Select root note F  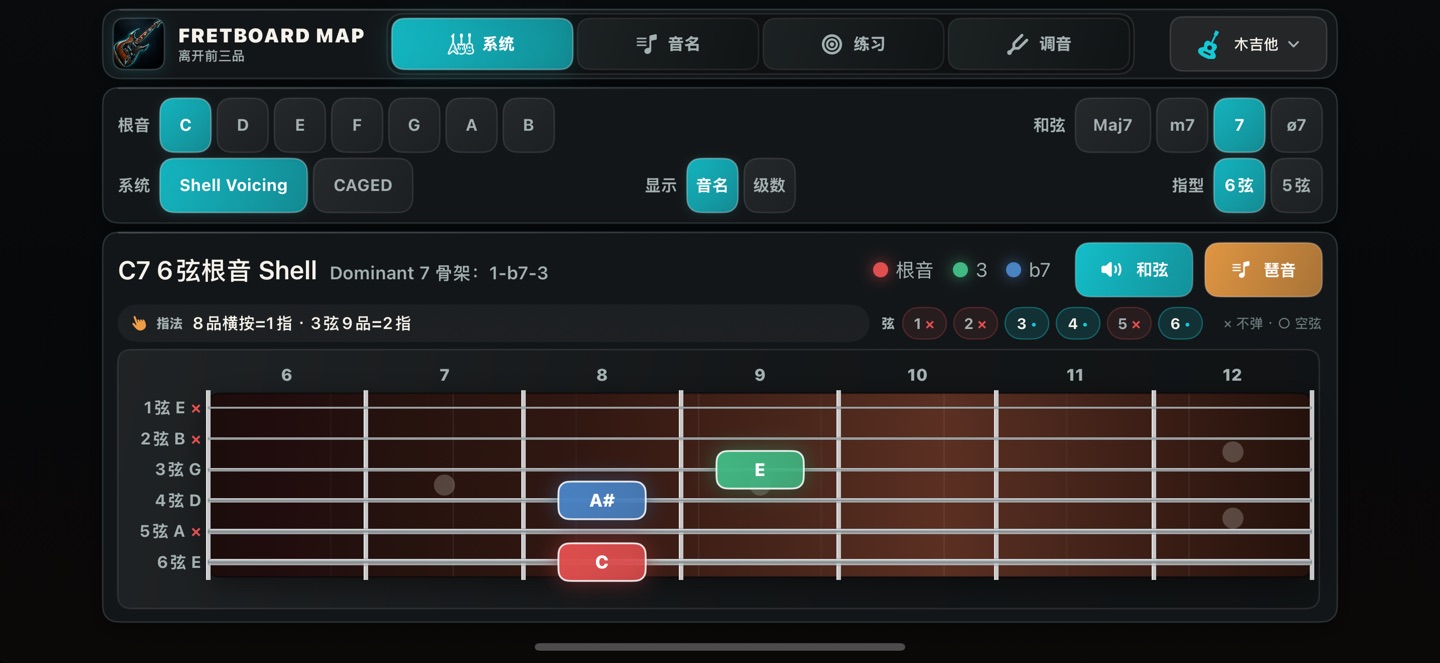pyautogui.click(x=357, y=125)
